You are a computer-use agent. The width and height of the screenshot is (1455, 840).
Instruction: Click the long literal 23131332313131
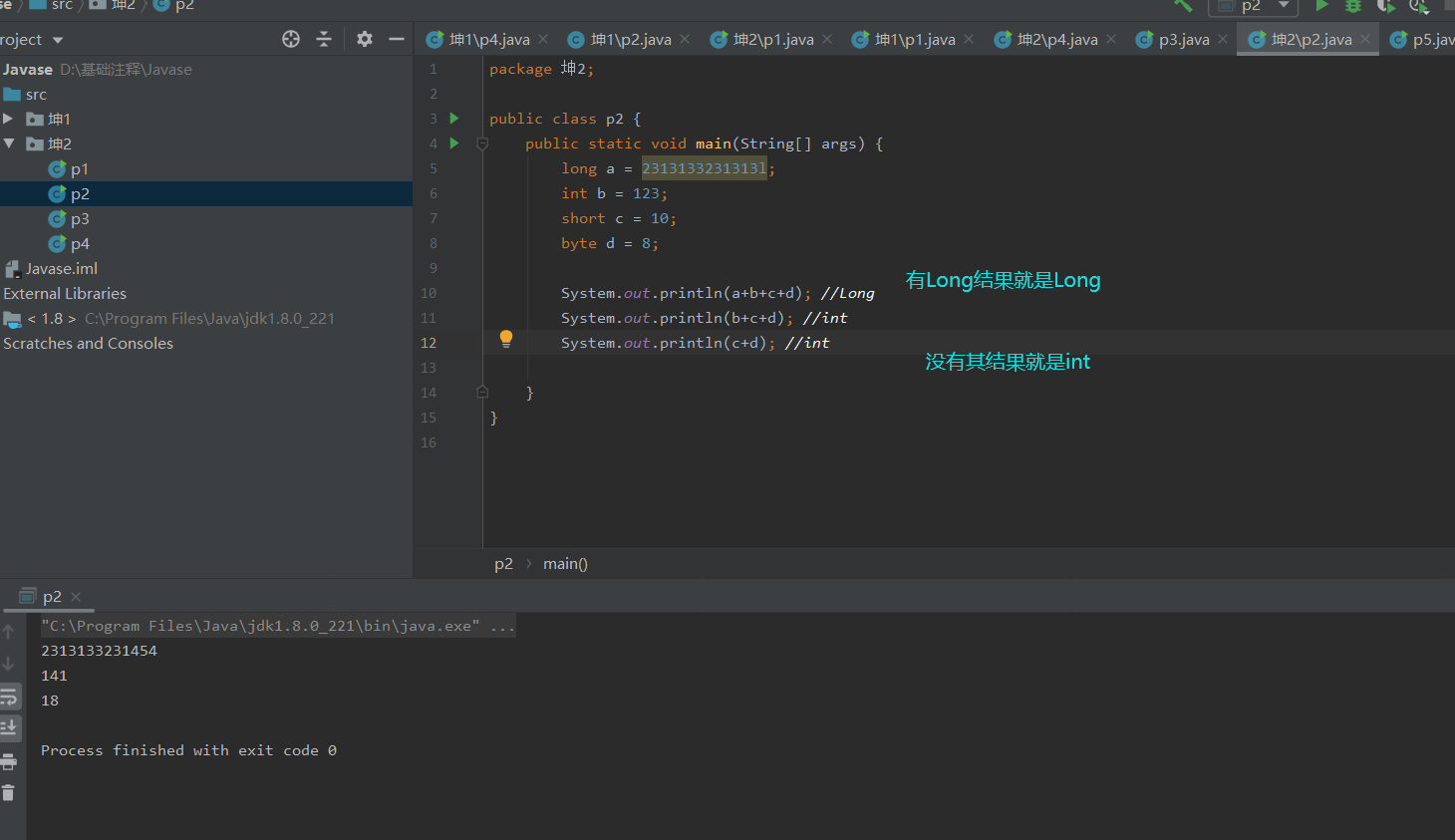(x=705, y=168)
